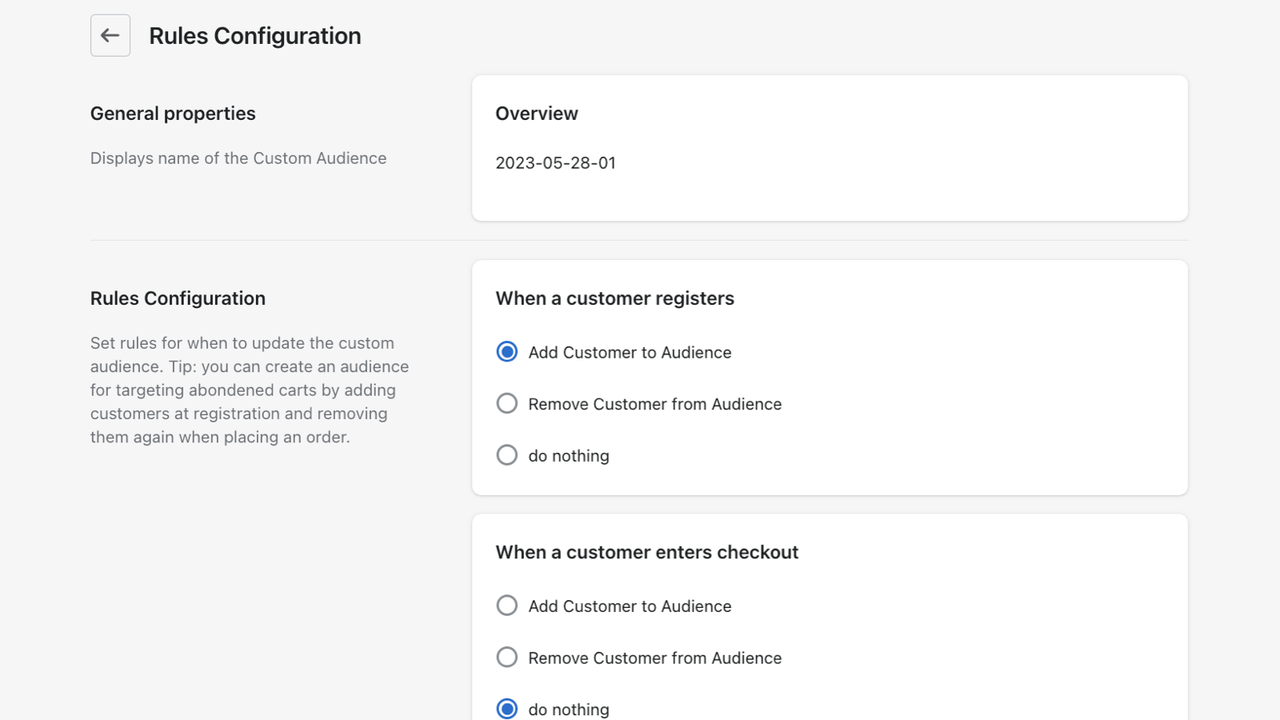Click the "When a customer enters checkout" heading

646,552
